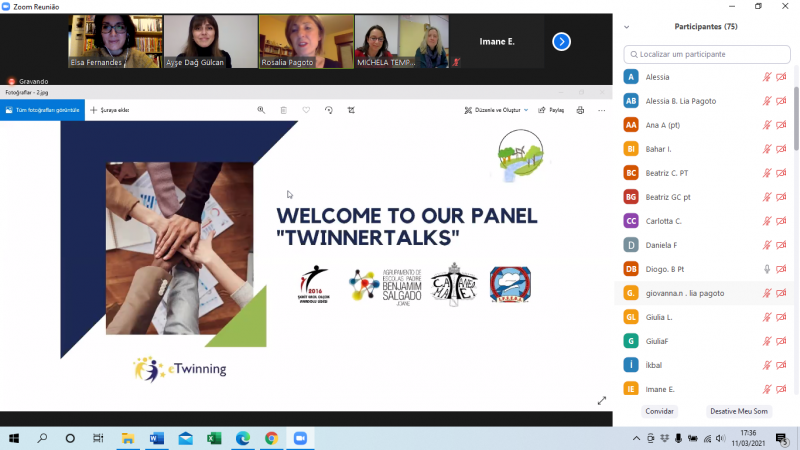Toggle muted microphone icon for Alessia

point(767,77)
